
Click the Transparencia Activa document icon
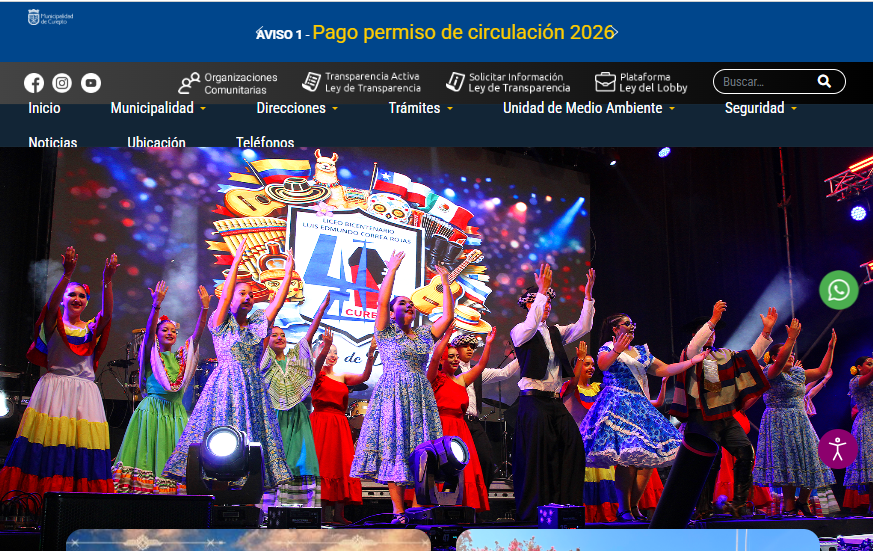311,82
